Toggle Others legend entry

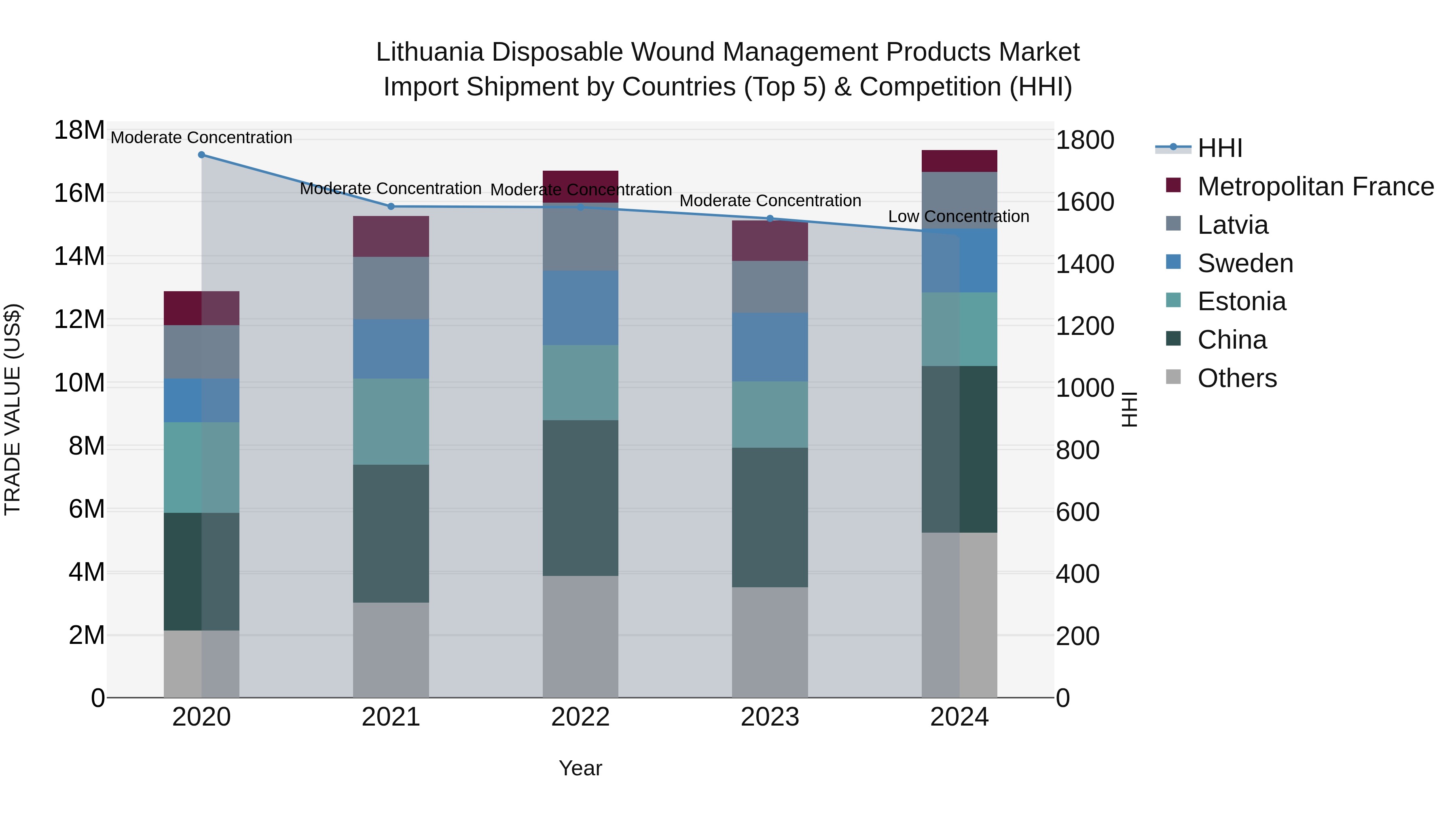click(1221, 378)
